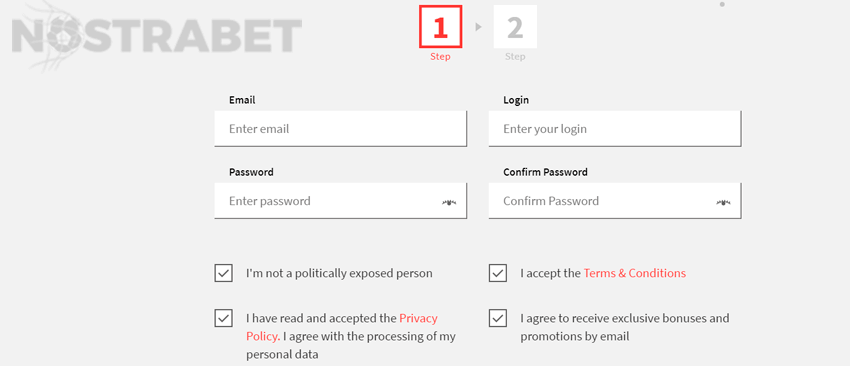The width and height of the screenshot is (850, 366).
Task: Show password in Password field eye icon
Action: tap(449, 202)
